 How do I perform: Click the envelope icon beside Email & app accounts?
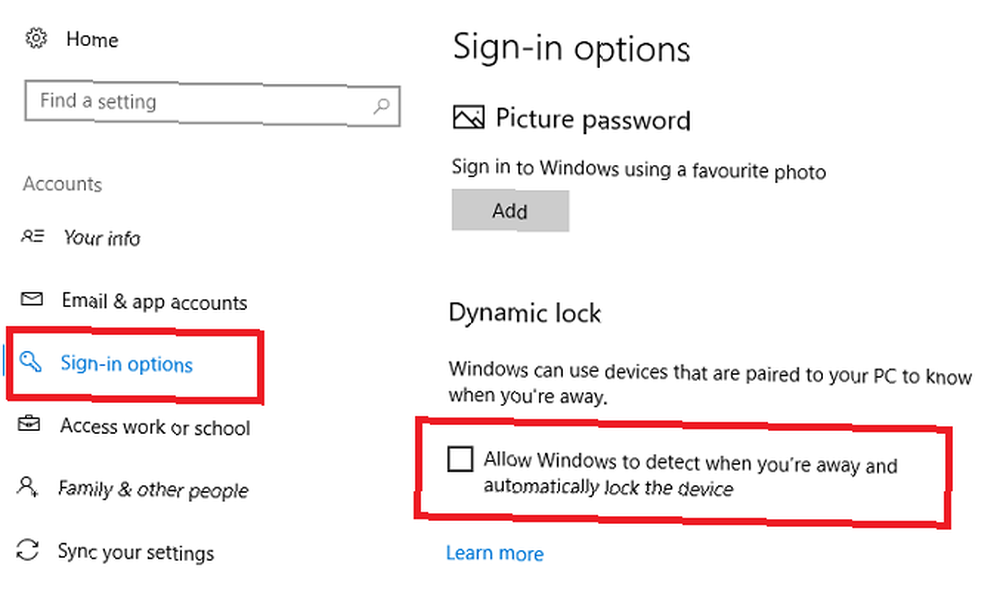point(31,298)
